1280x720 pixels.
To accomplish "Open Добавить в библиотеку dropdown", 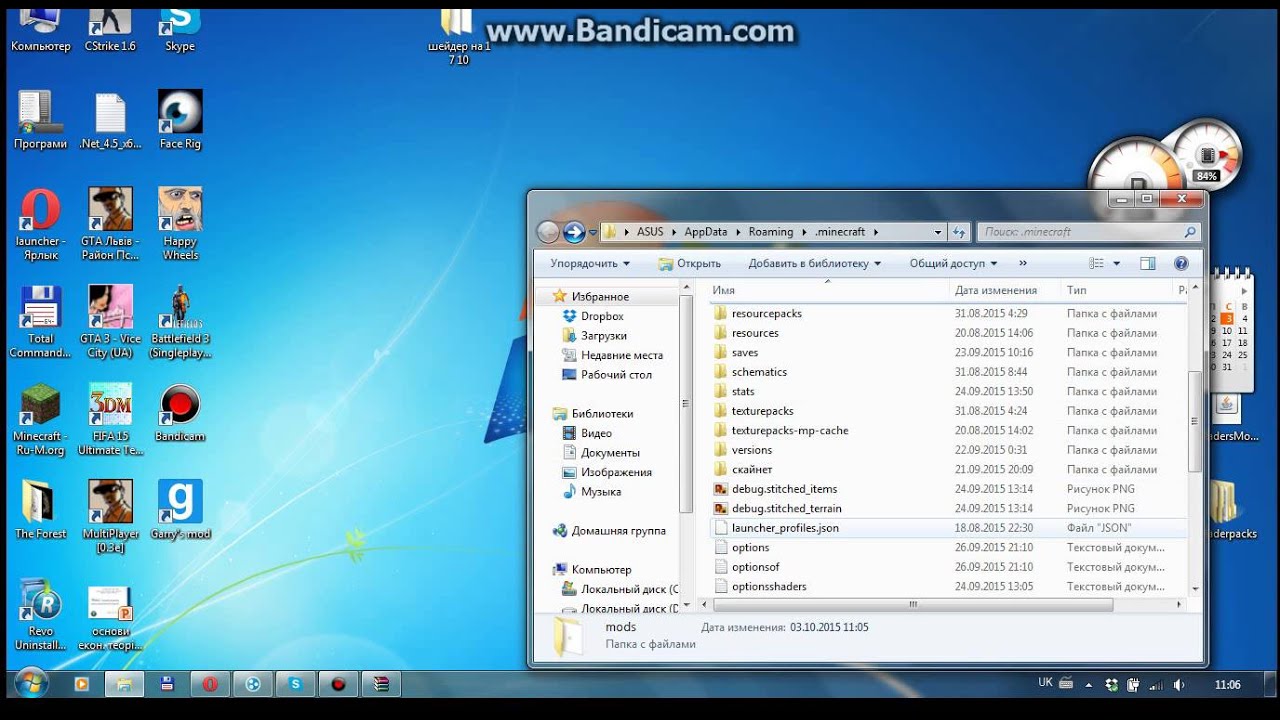I will (x=815, y=264).
